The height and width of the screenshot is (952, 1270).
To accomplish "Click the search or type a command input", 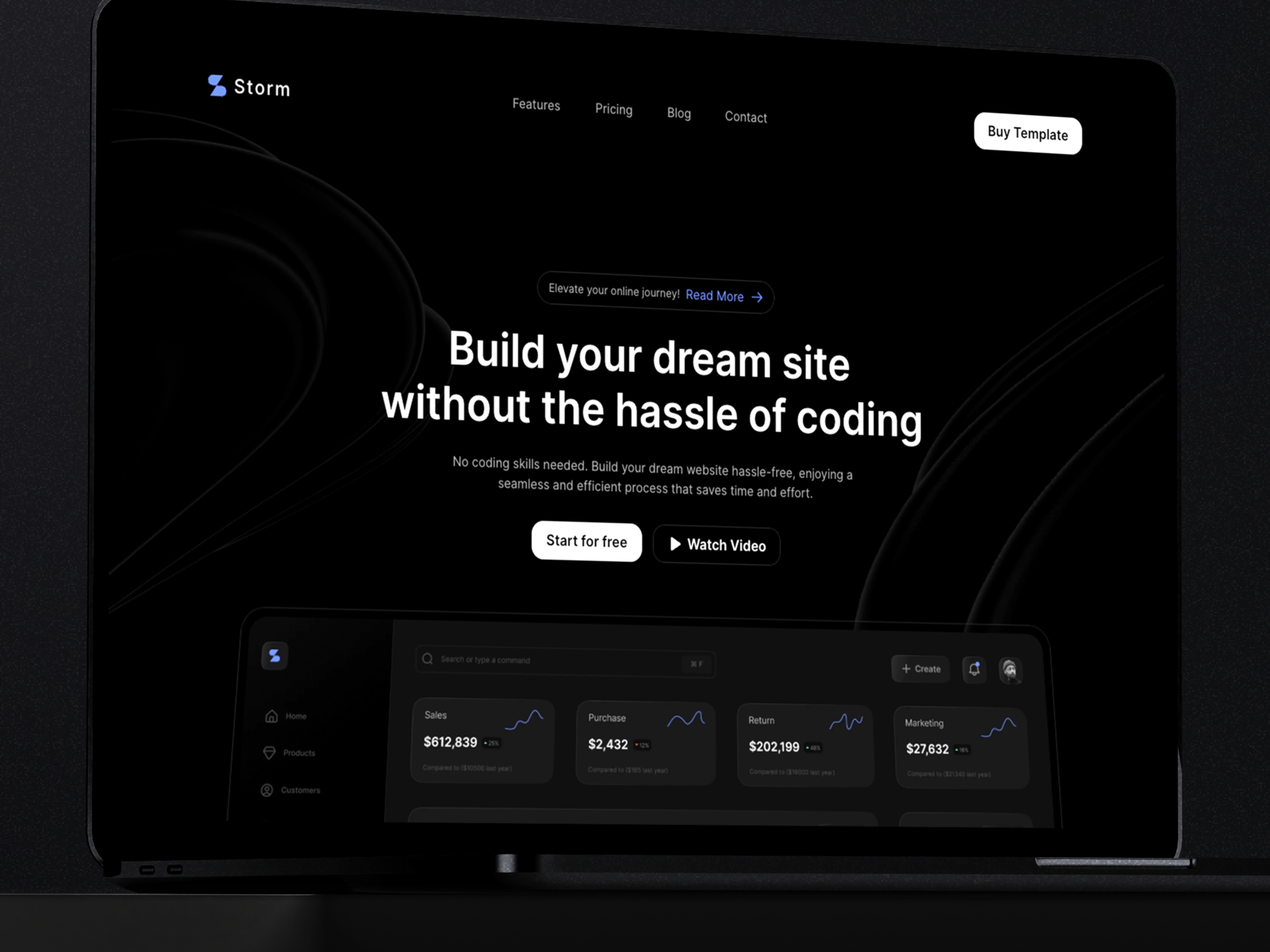I will pyautogui.click(x=560, y=657).
